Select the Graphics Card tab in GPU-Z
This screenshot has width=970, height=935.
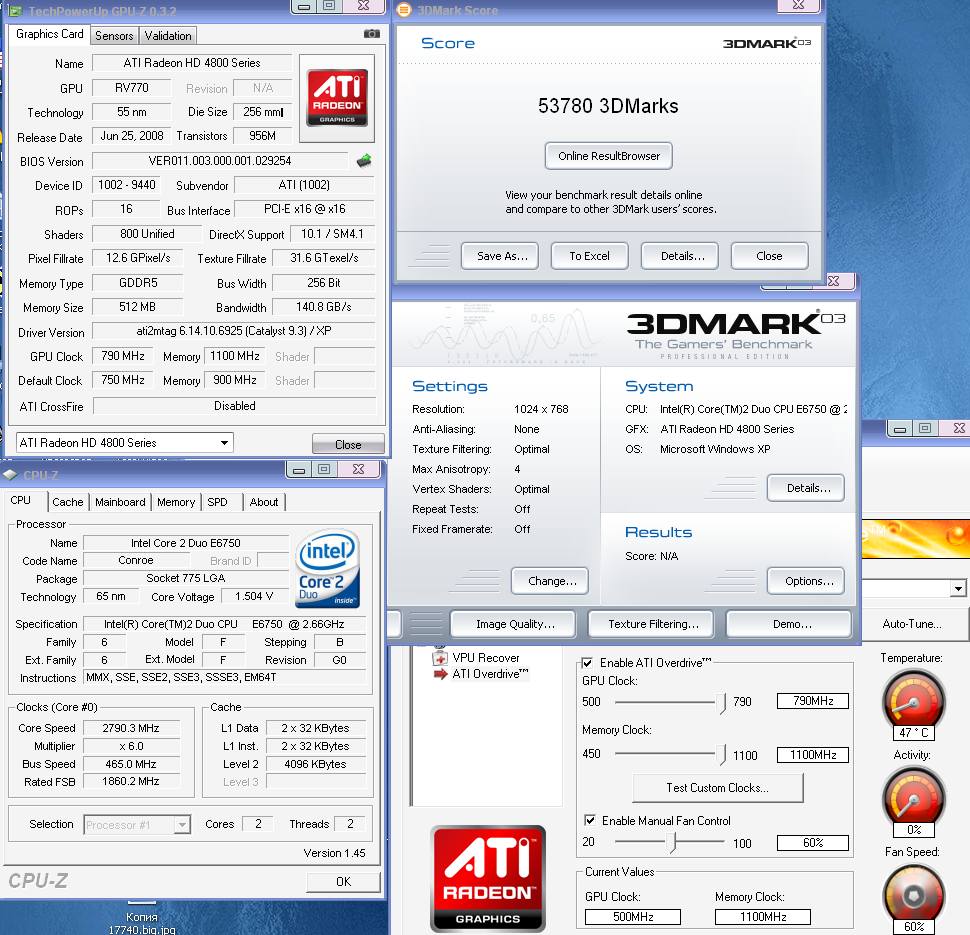click(49, 34)
